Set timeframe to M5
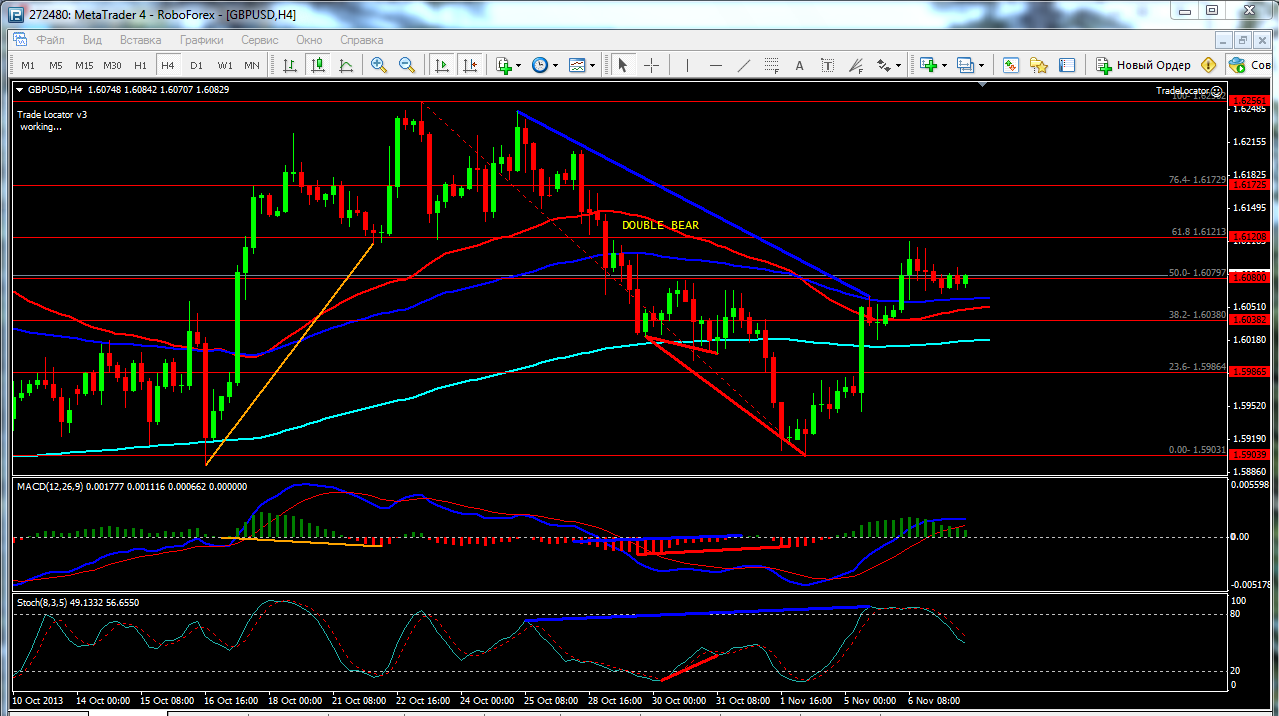The image size is (1279, 716). [55, 65]
